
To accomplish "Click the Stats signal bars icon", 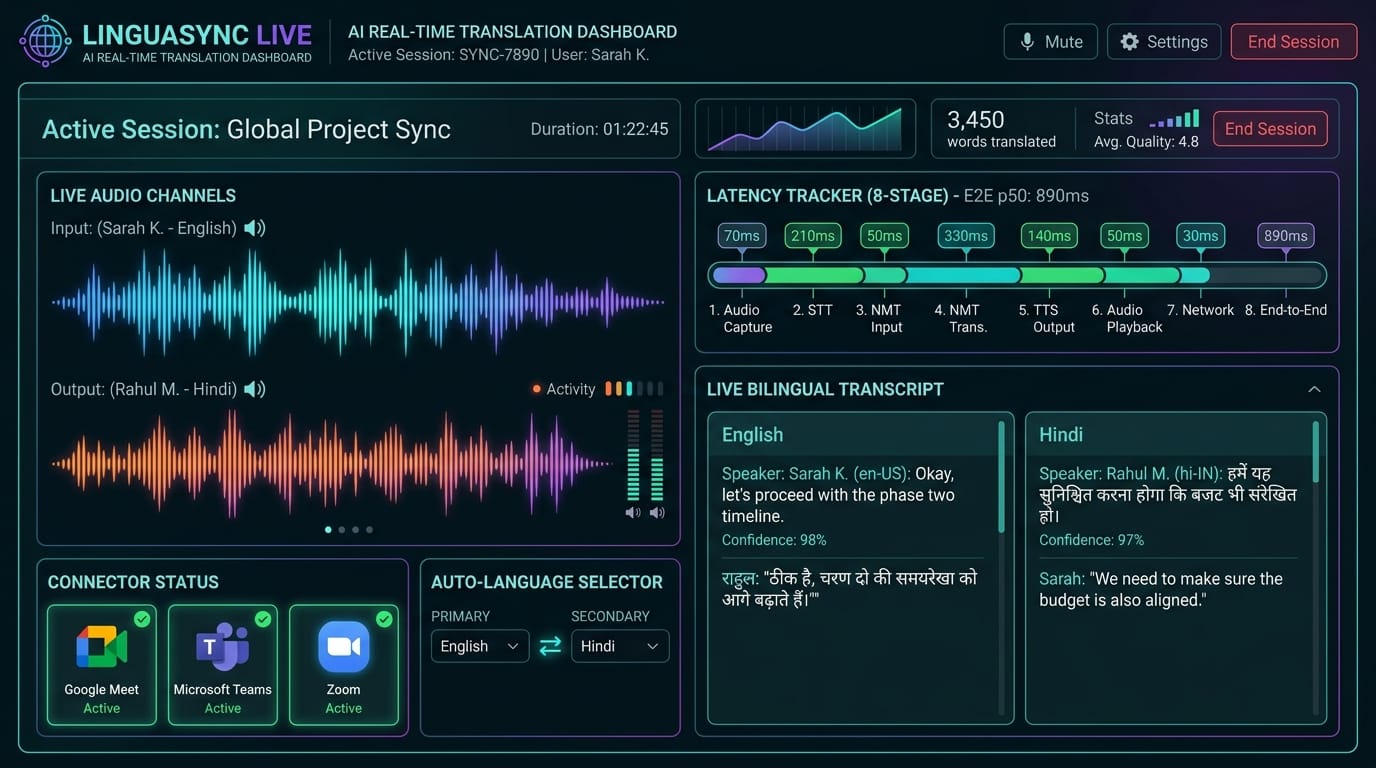I will point(1175,119).
